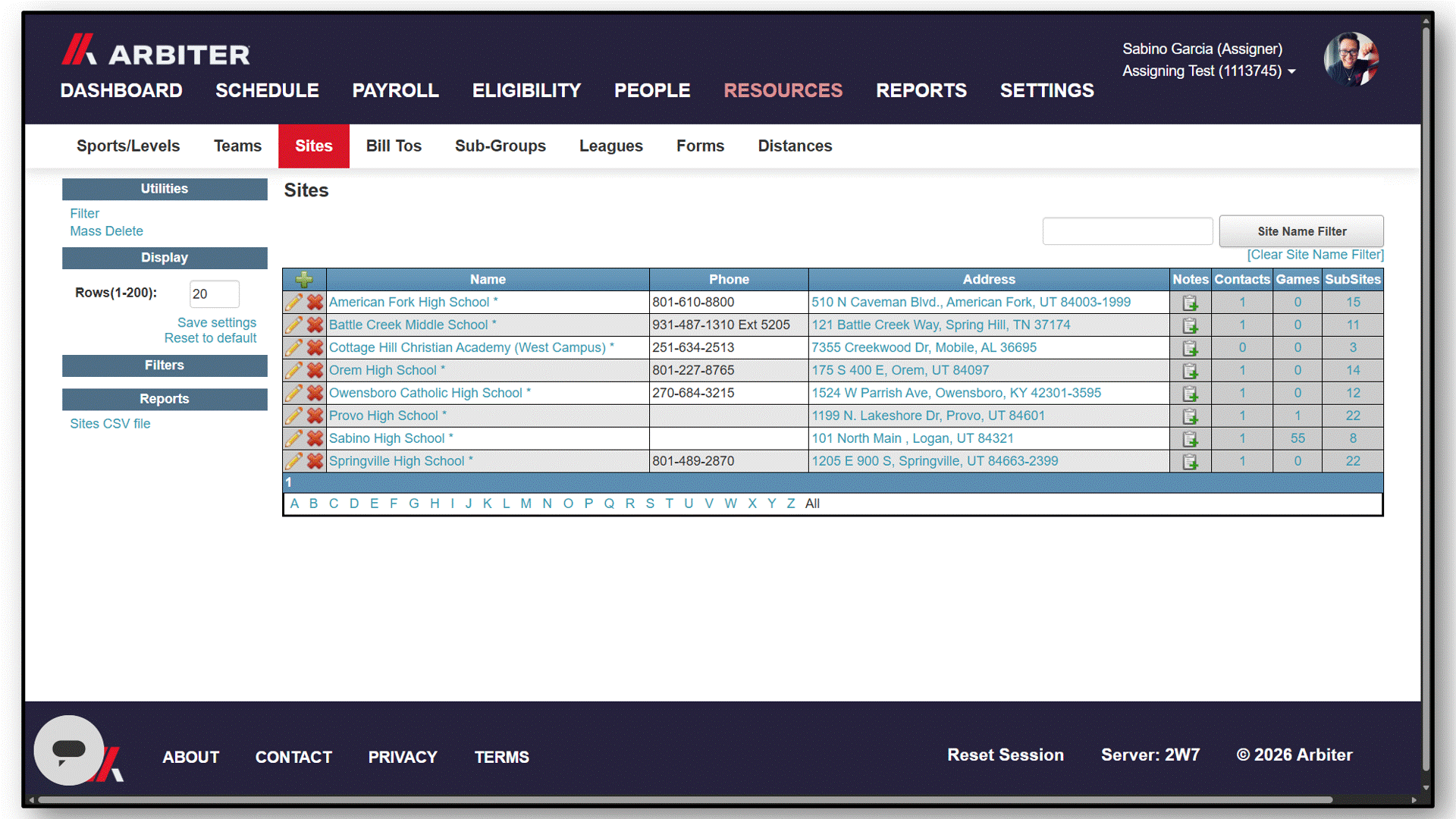This screenshot has width=1456, height=819.
Task: Delete Orem High School red X
Action: click(315, 370)
